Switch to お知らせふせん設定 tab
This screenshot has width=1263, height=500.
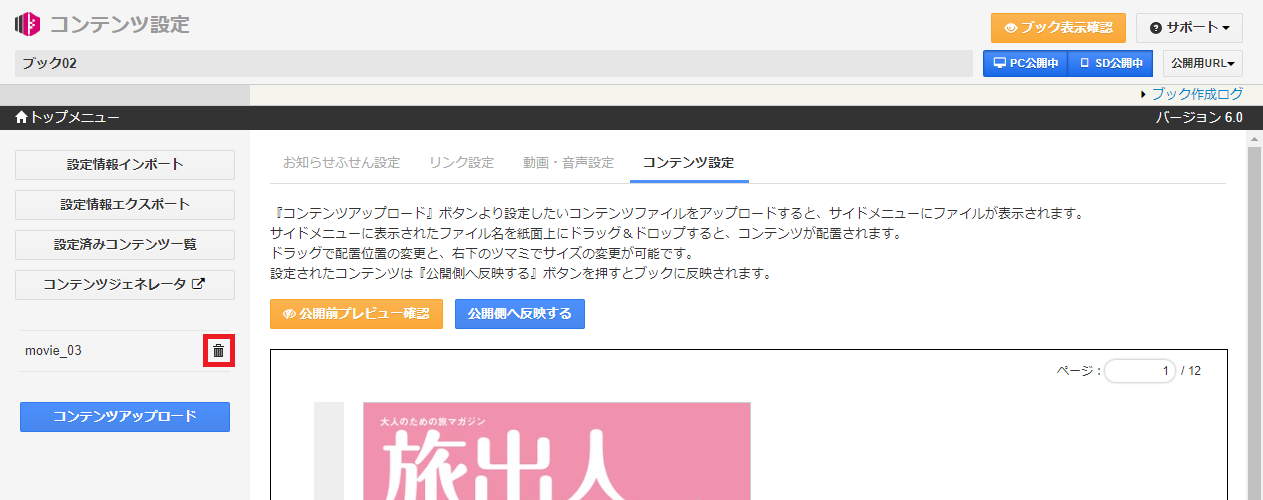point(341,162)
